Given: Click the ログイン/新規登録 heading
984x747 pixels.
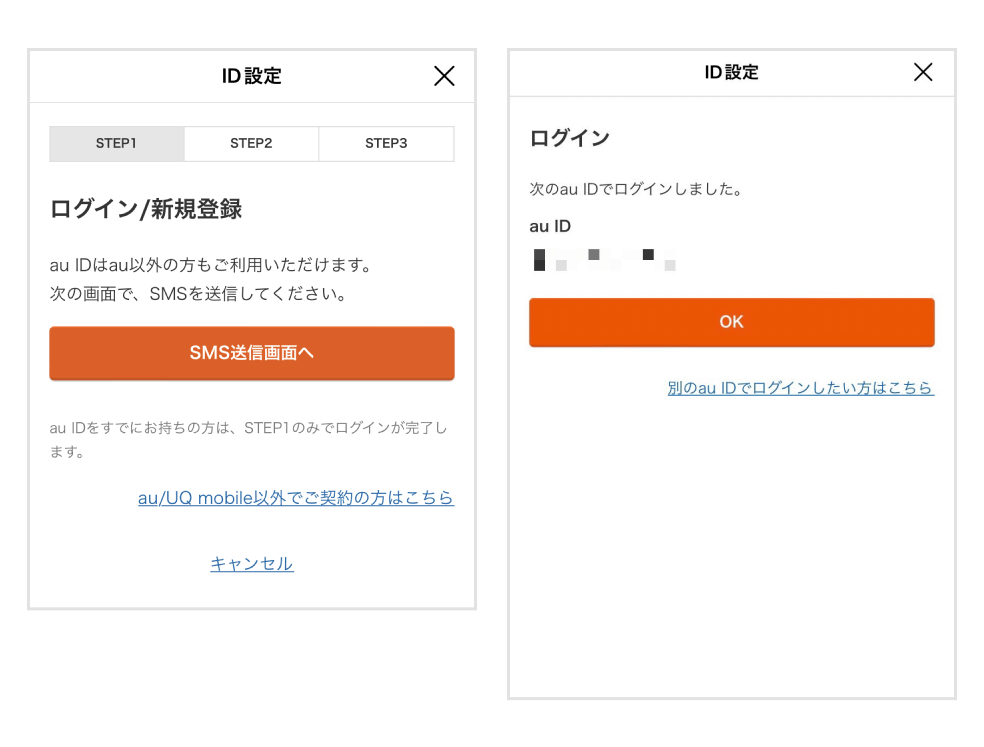Looking at the screenshot, I should click(x=146, y=209).
